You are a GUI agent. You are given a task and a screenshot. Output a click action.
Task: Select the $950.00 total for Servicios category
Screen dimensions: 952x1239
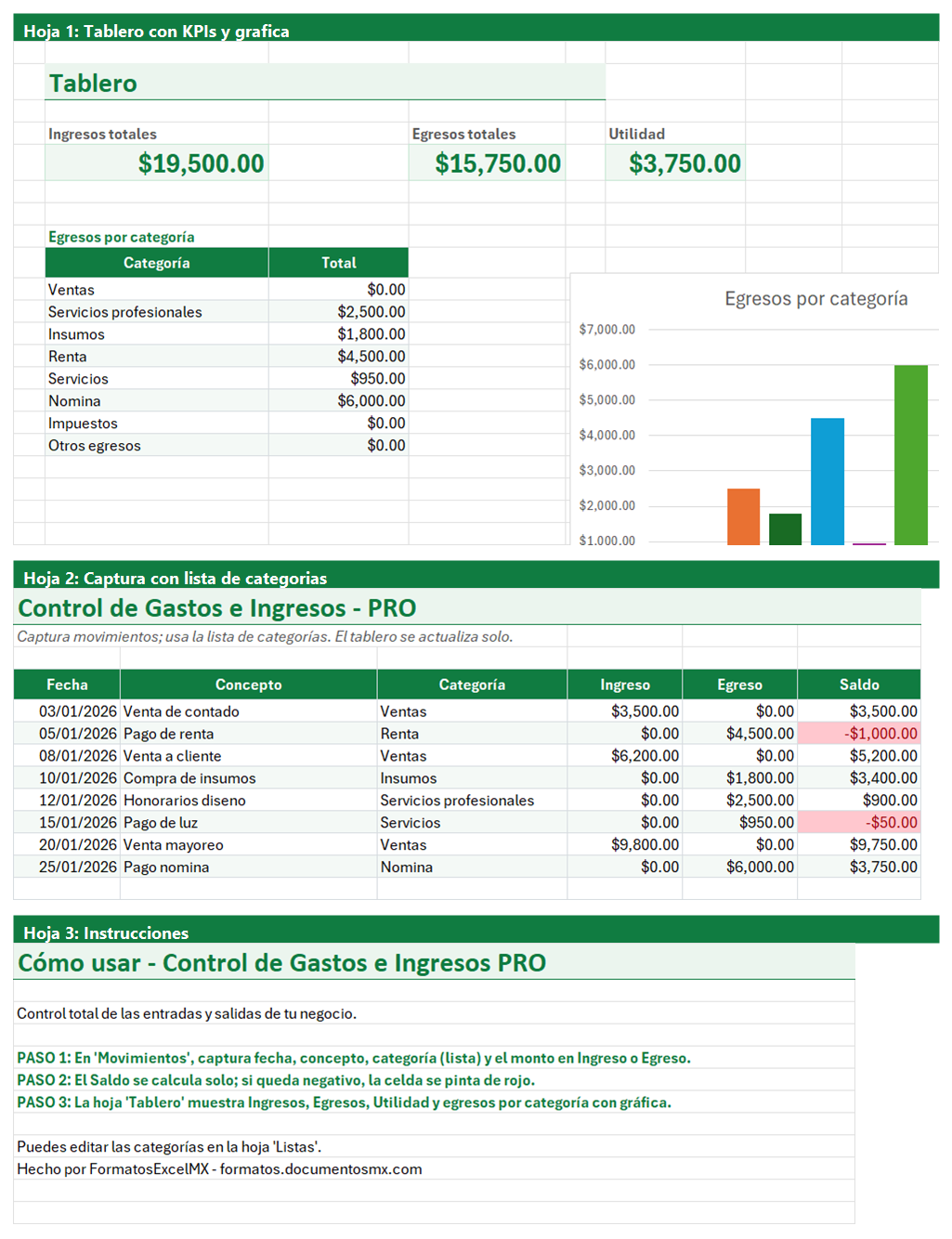(339, 379)
